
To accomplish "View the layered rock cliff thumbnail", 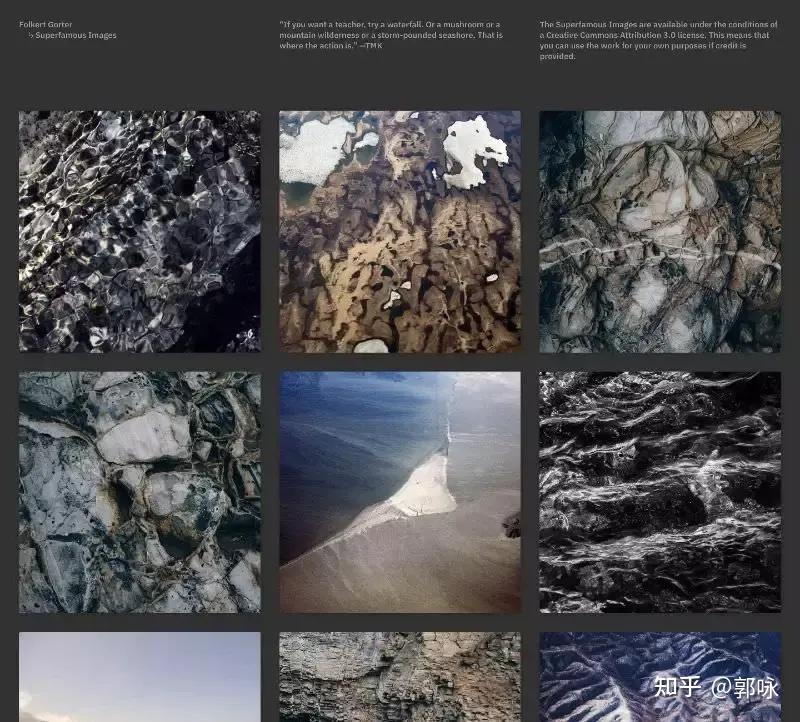I will 400,676.
